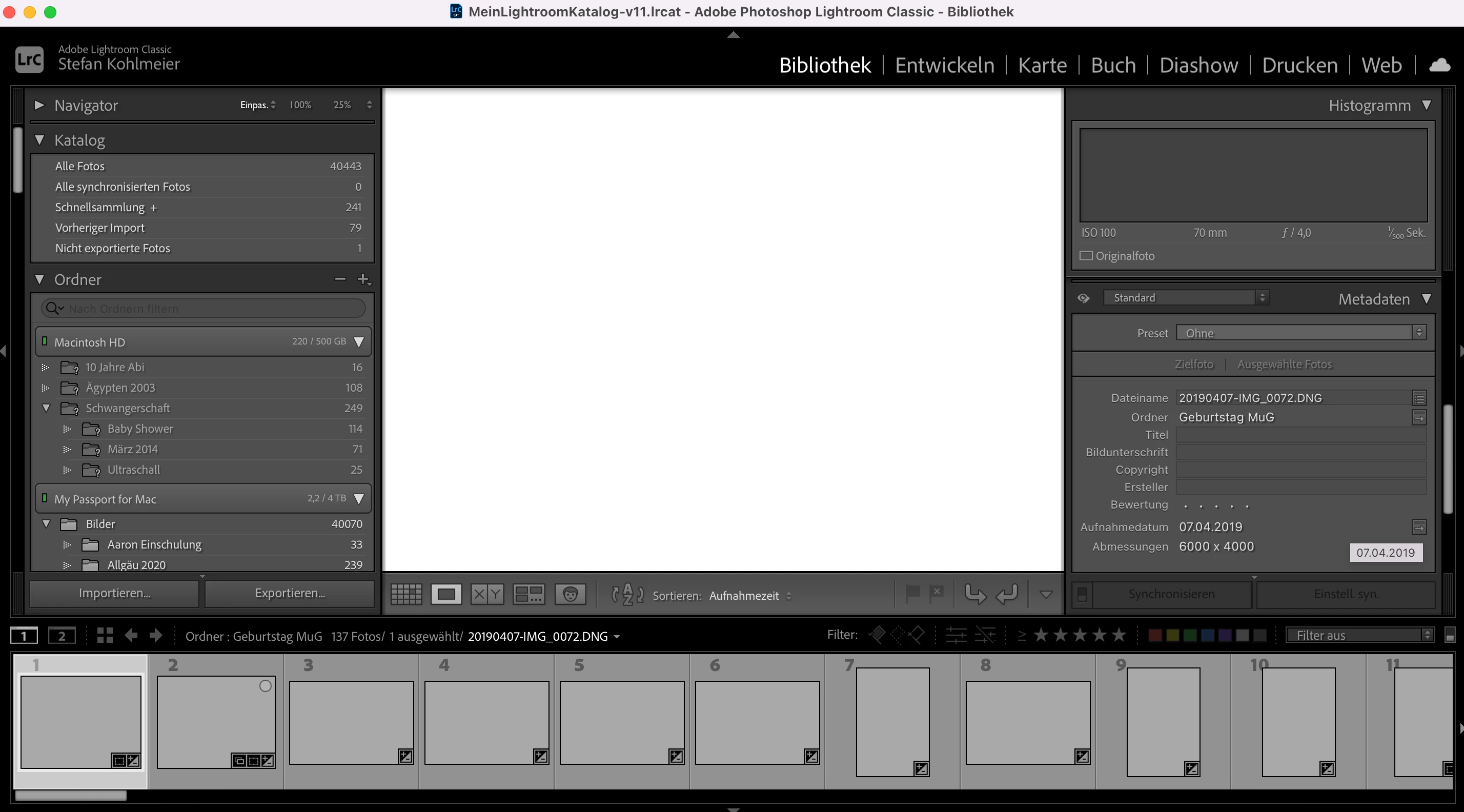Open people face view icon
Image resolution: width=1464 pixels, height=812 pixels.
tap(570, 594)
